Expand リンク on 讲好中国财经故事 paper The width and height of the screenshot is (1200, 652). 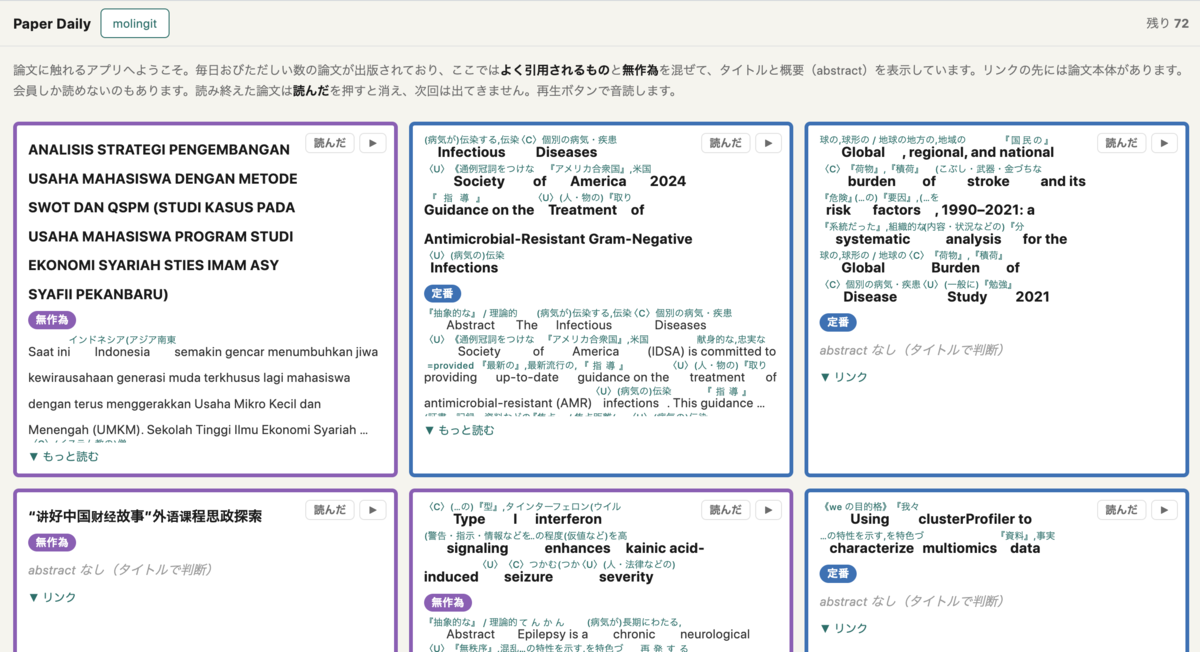pos(52,597)
